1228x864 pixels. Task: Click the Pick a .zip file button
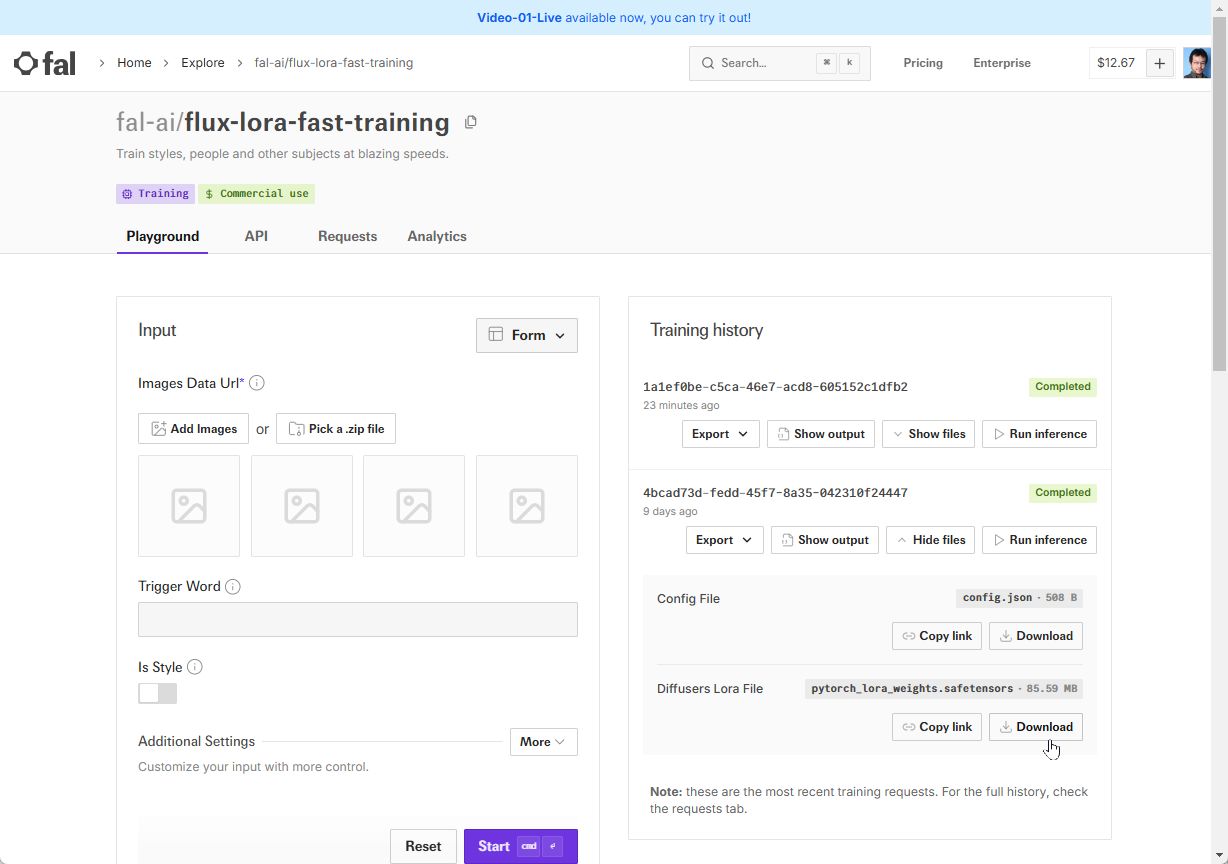pos(336,429)
